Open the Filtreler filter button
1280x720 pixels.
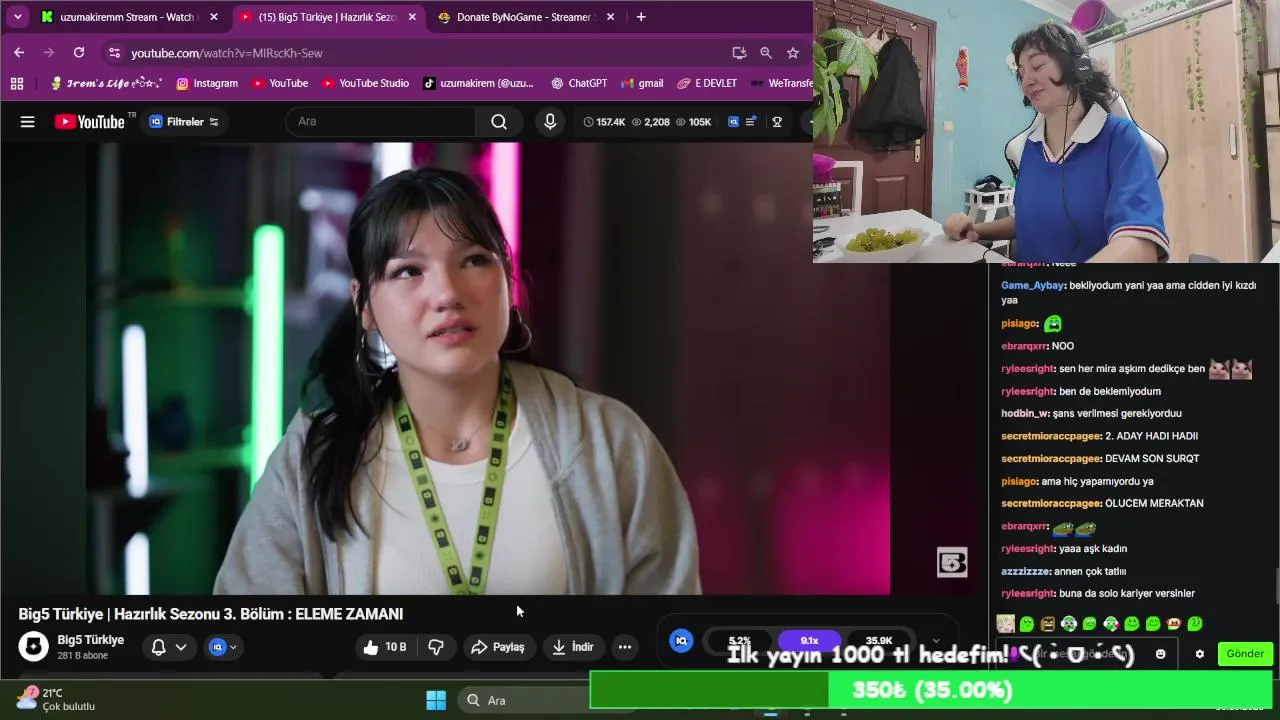(x=184, y=122)
